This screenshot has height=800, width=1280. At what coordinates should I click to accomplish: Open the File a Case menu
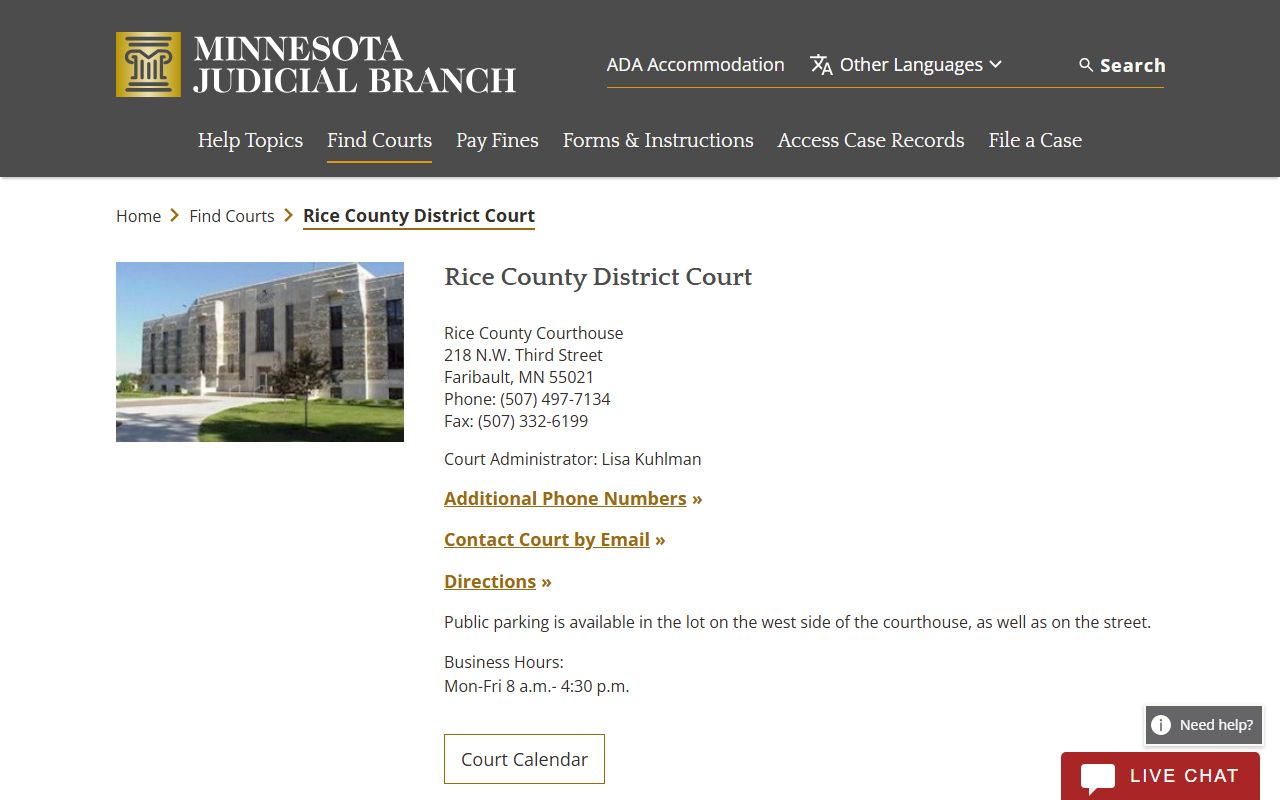point(1035,140)
